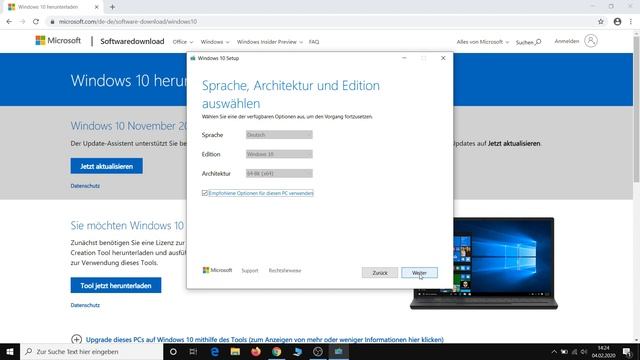
Task: Close the Windows 10 Setup dialog
Action: 443,58
